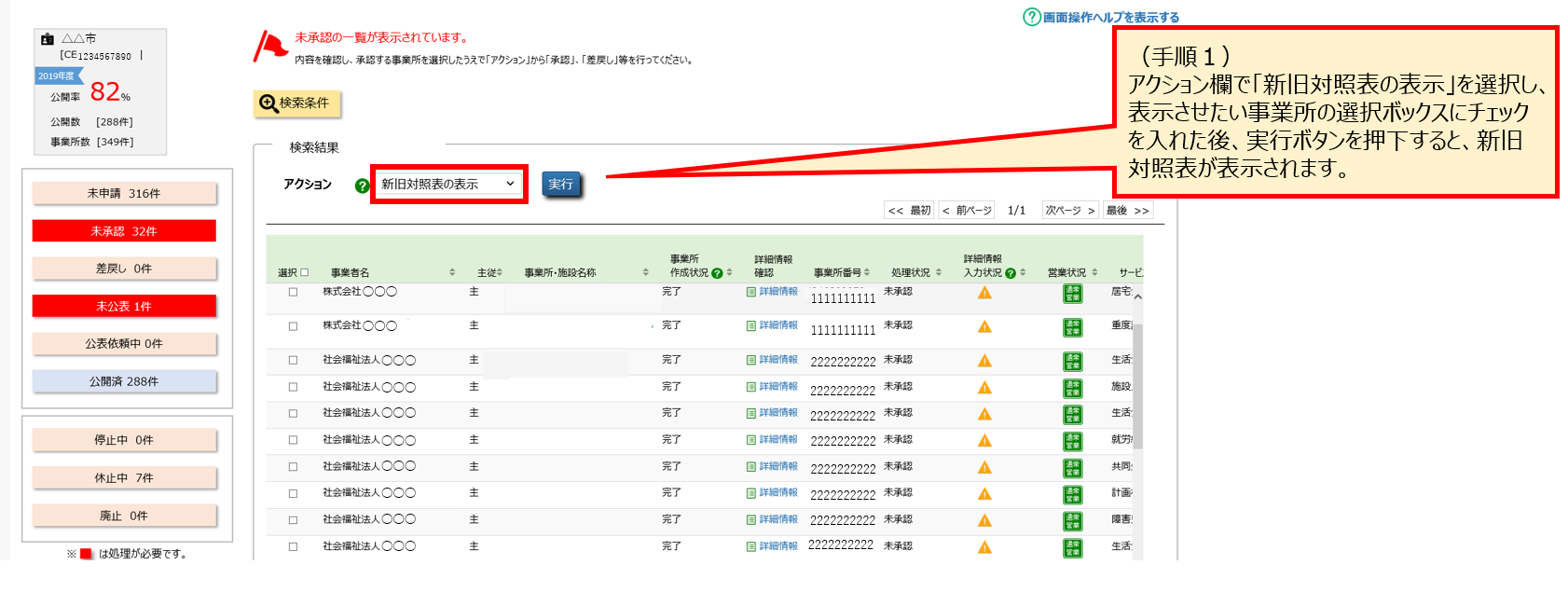Click green 営業状況 icon in 共同 row
The image size is (1568, 606).
(1073, 469)
